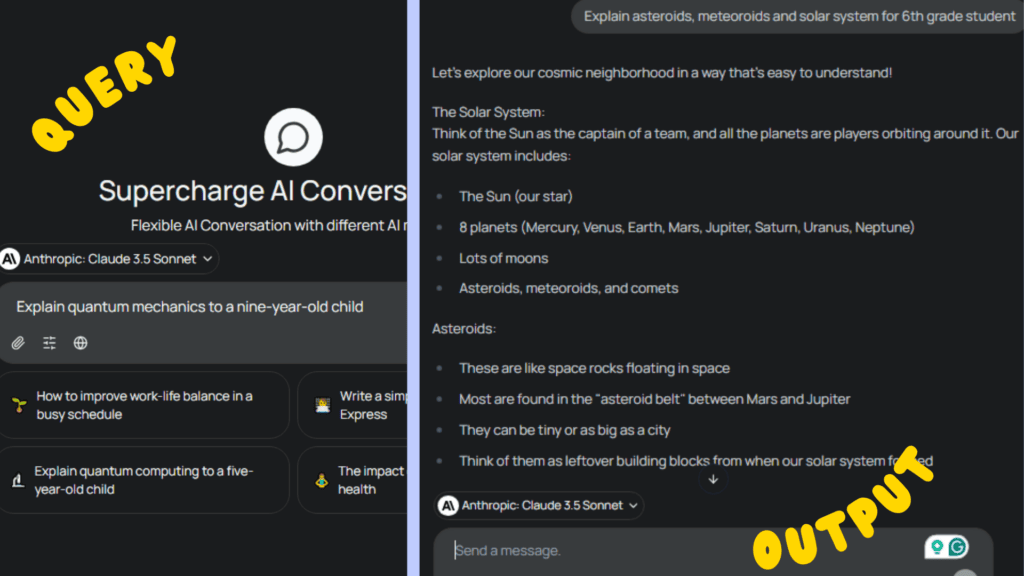Click the Anthropic logo in the left model selector
Image resolution: width=1024 pixels, height=576 pixels.
coord(11,259)
